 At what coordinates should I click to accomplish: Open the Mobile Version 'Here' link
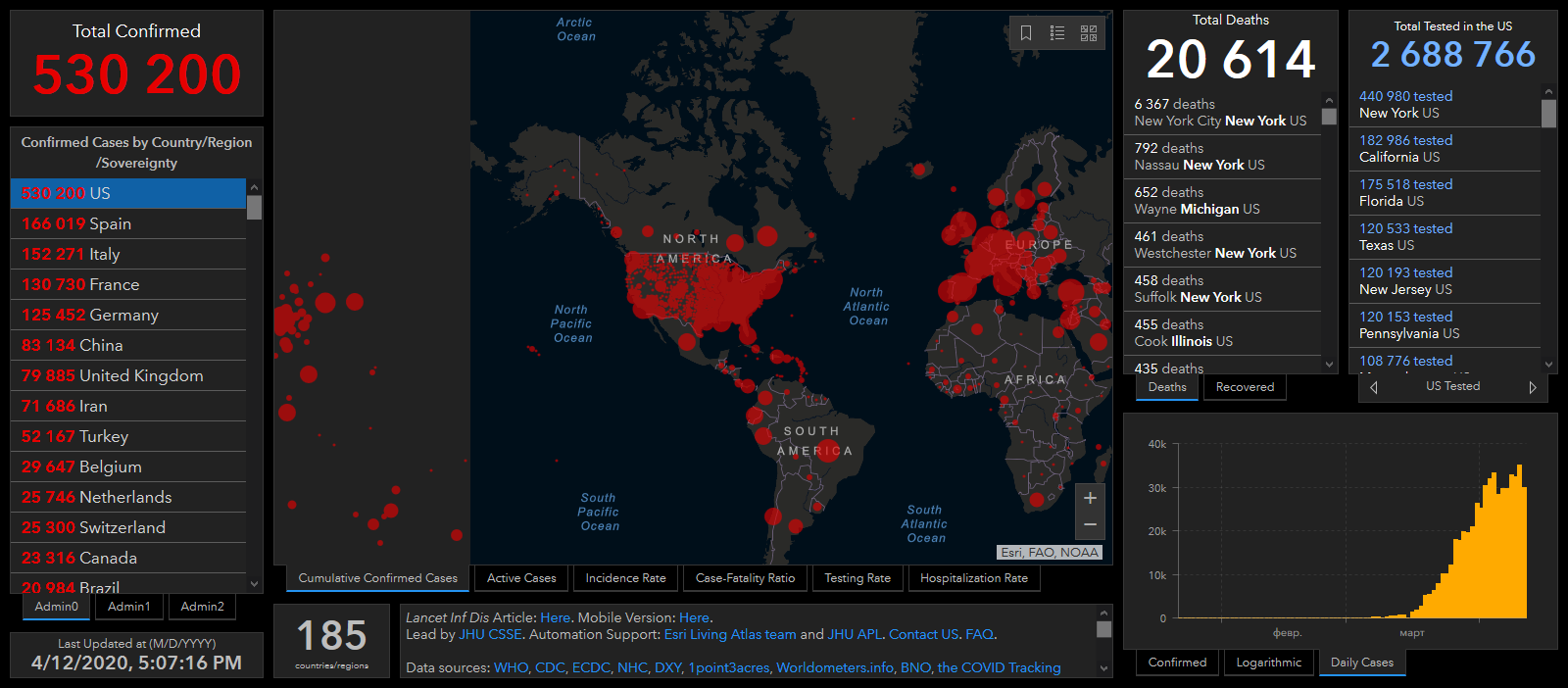tap(694, 617)
